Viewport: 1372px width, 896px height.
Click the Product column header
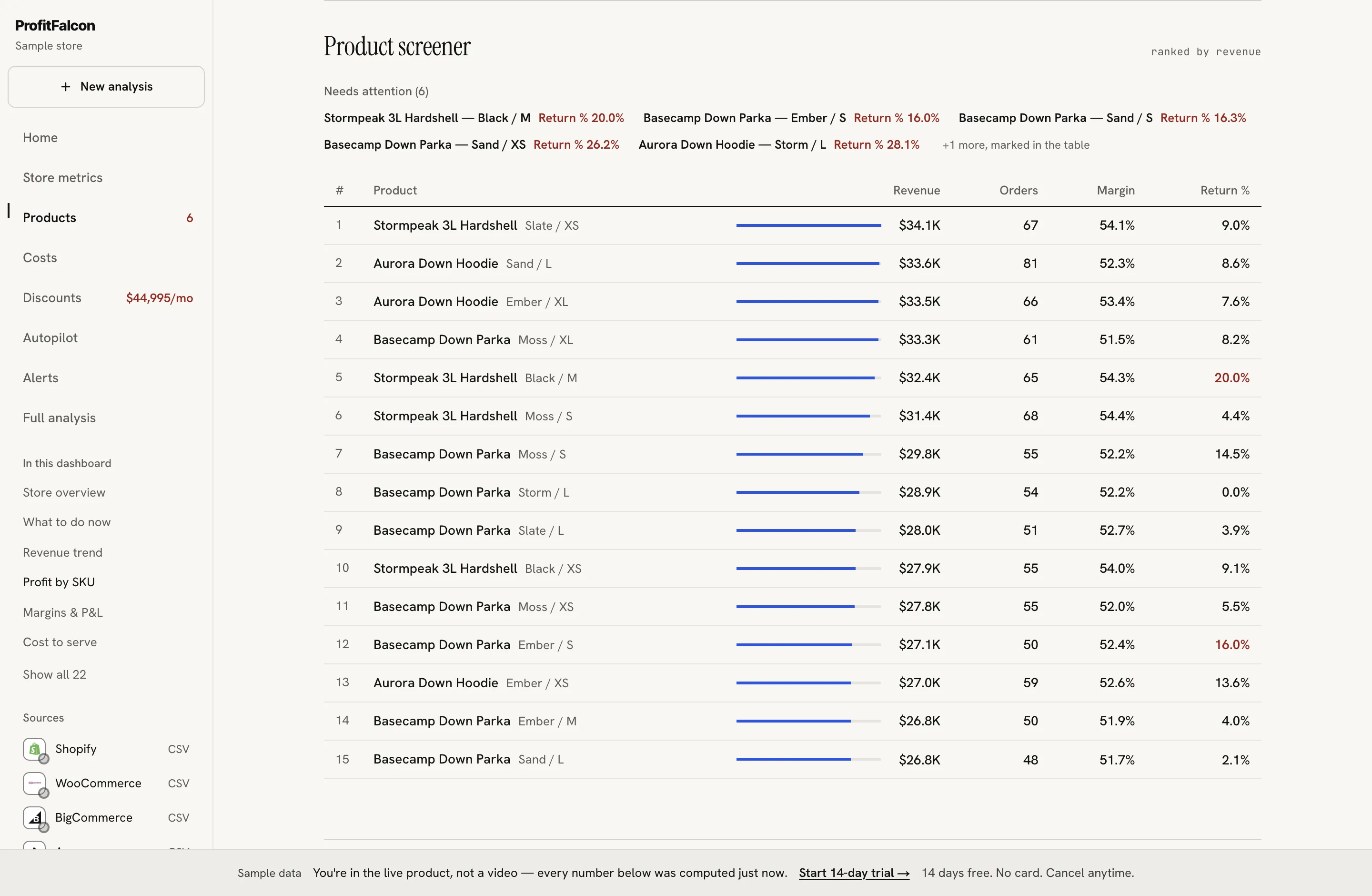pos(395,190)
